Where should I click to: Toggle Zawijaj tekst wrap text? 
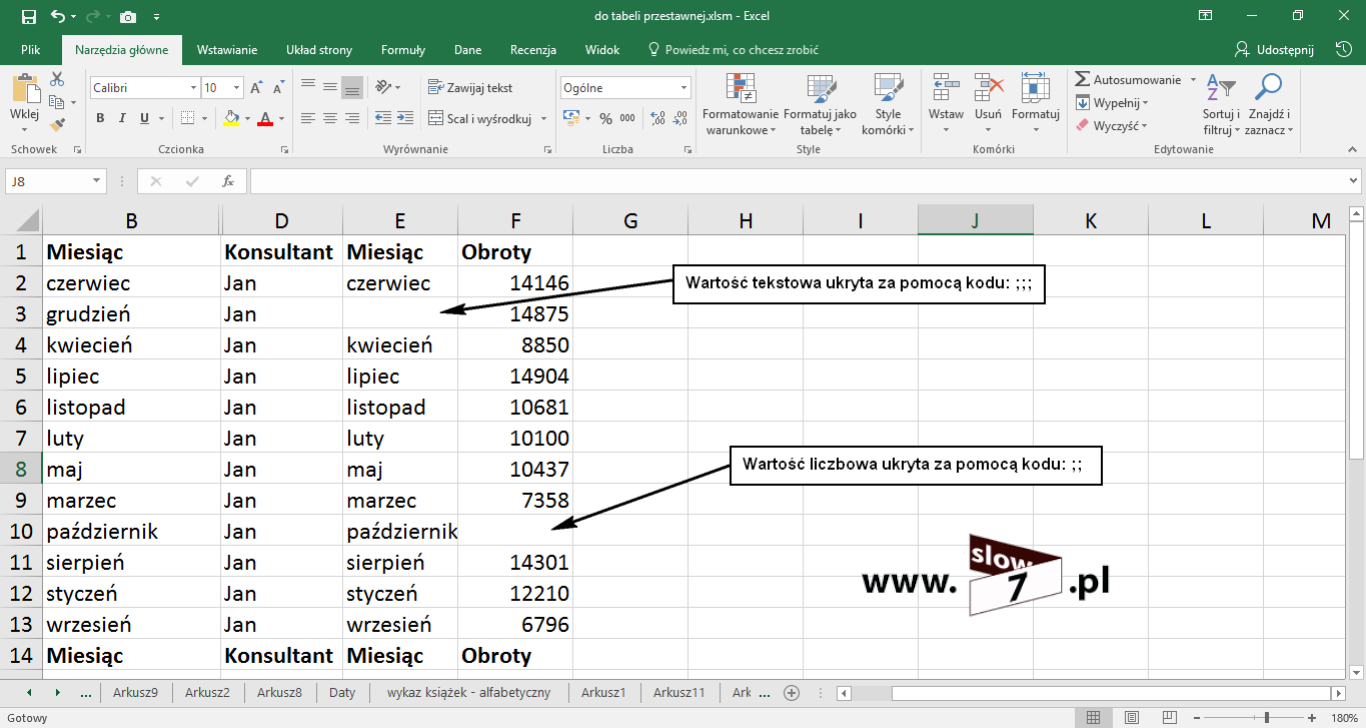click(x=470, y=87)
